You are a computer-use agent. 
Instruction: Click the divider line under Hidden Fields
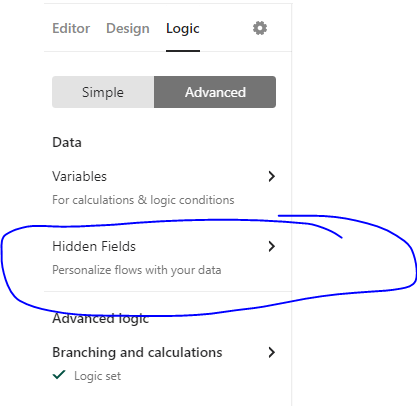coord(168,291)
